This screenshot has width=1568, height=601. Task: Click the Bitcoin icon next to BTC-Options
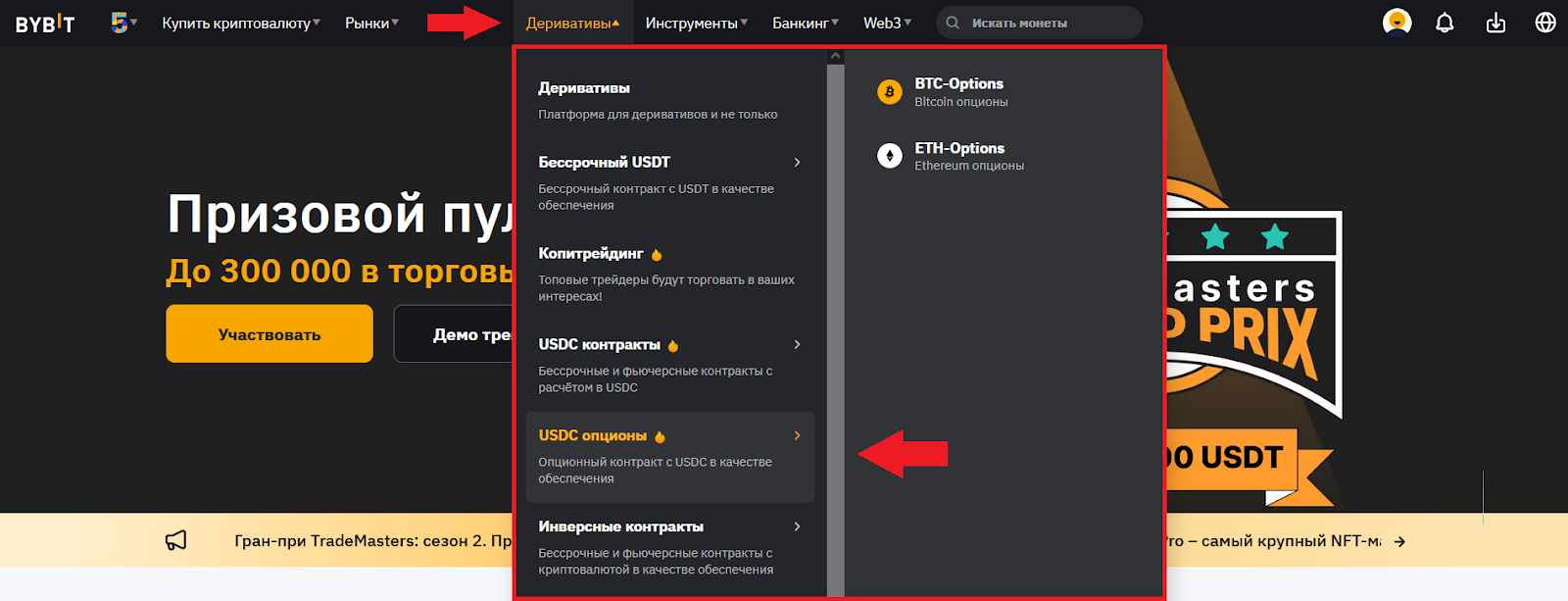pyautogui.click(x=890, y=92)
